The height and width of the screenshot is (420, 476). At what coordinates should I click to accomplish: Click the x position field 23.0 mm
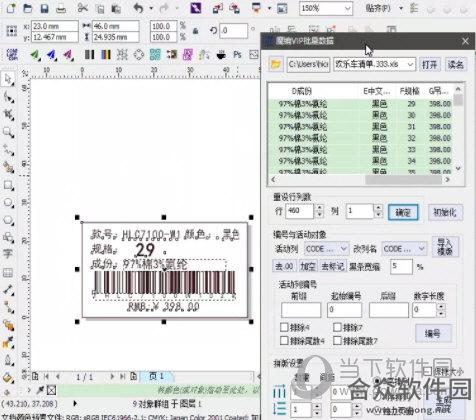[55, 26]
